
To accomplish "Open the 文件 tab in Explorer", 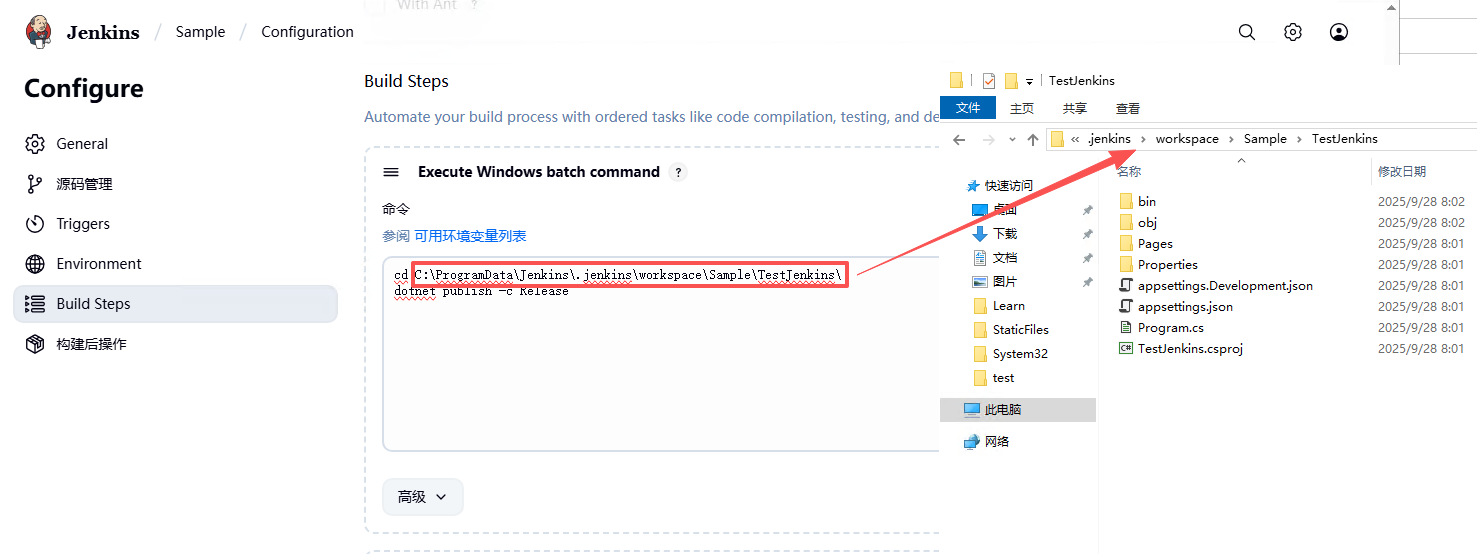I will (x=968, y=108).
